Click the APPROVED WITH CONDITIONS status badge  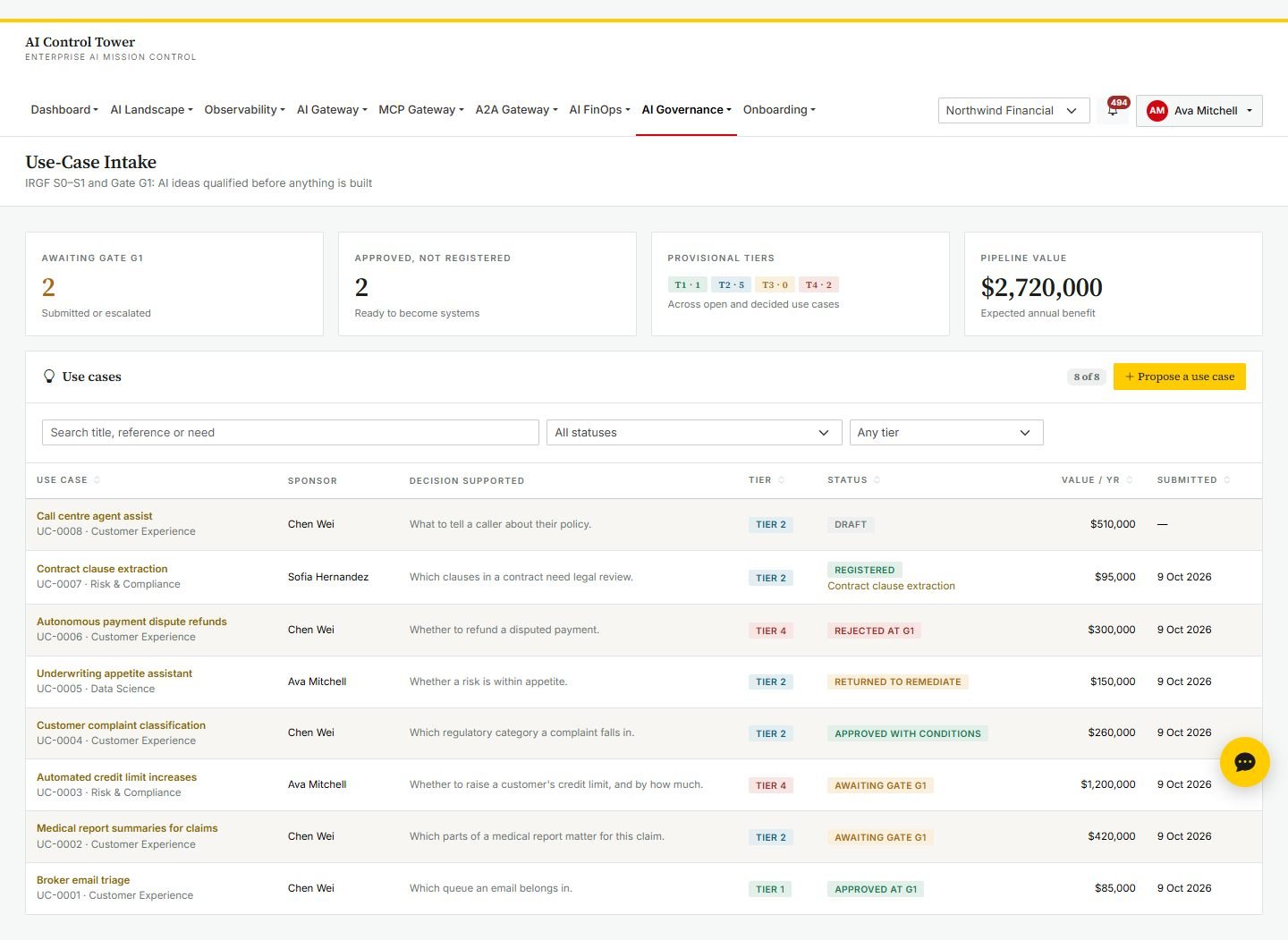pos(907,733)
